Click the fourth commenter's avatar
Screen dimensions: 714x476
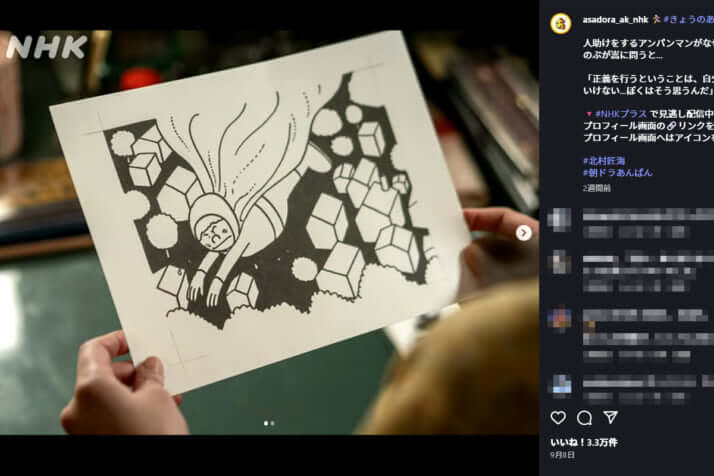click(561, 384)
